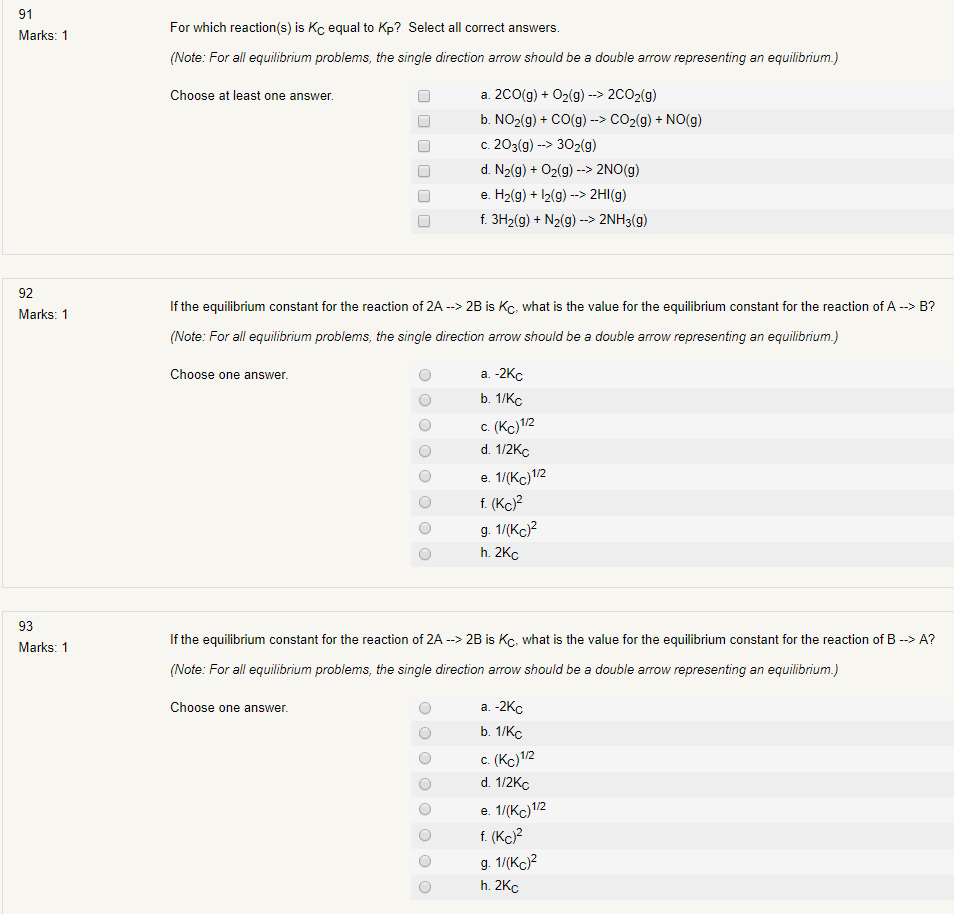
Task: Choose 1/(Kc)^2 in question 93
Action: click(424, 860)
